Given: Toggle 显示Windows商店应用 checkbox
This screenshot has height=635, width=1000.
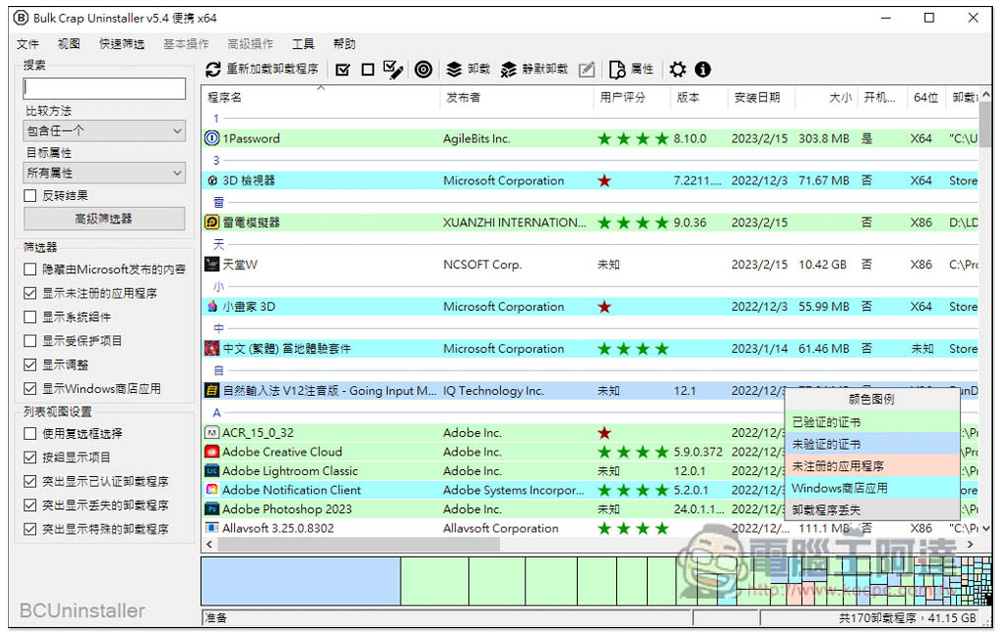Looking at the screenshot, I should 31,388.
